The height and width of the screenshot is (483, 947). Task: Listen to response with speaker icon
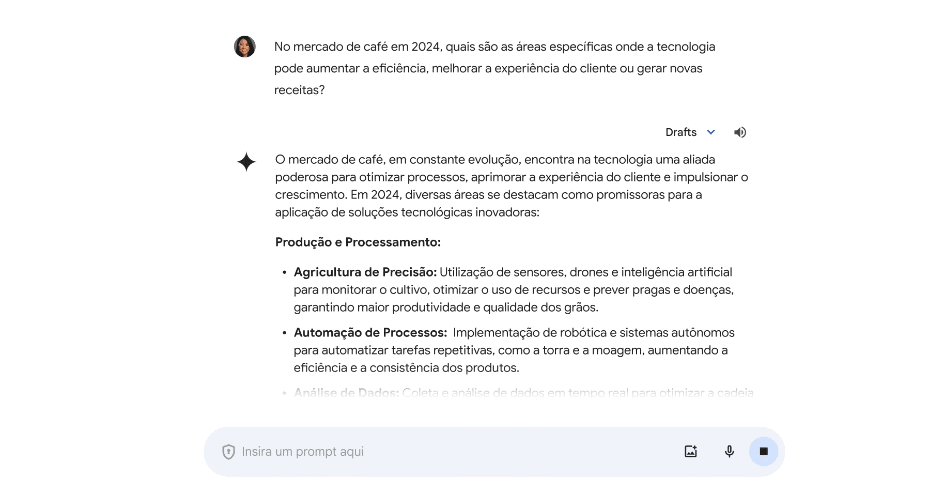tap(740, 132)
